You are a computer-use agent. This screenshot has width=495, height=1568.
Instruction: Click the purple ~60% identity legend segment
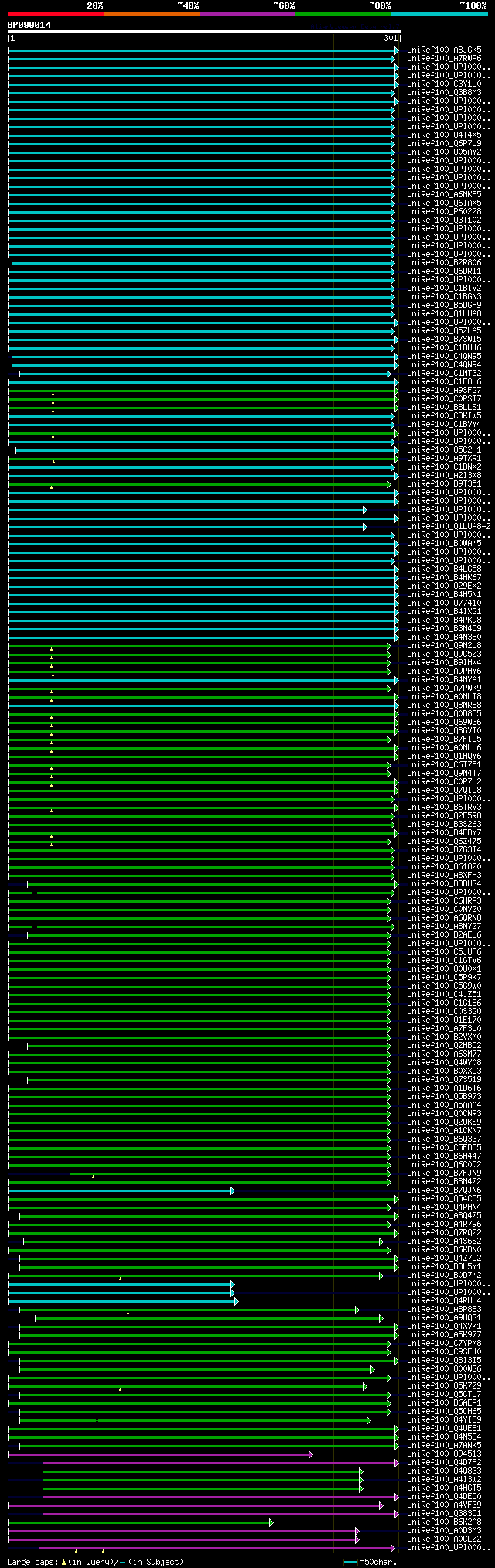click(x=247, y=13)
